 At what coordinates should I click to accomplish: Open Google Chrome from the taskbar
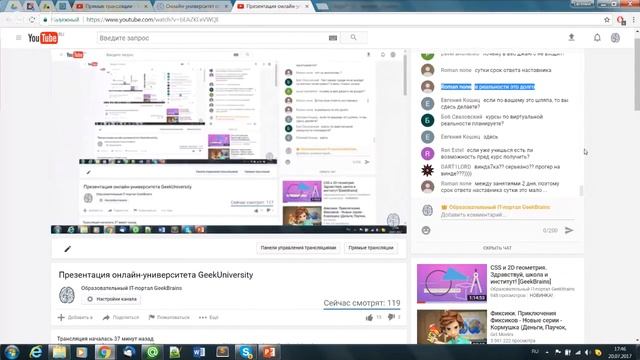[x=104, y=352]
